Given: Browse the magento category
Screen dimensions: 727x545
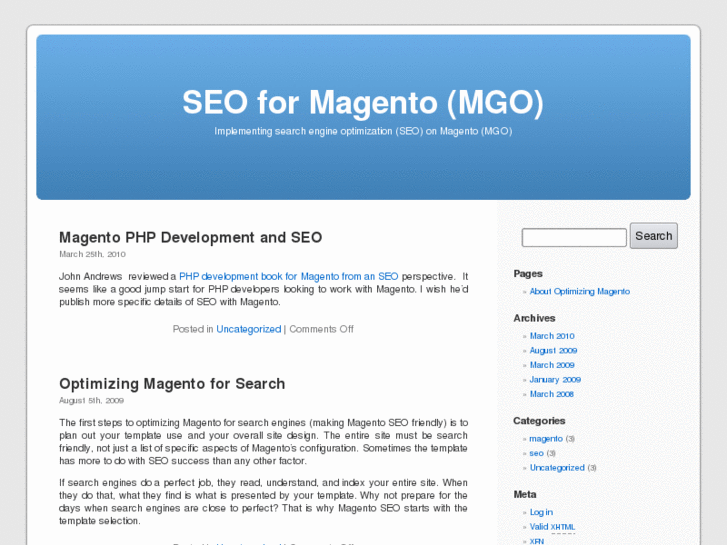Looking at the screenshot, I should point(546,439).
